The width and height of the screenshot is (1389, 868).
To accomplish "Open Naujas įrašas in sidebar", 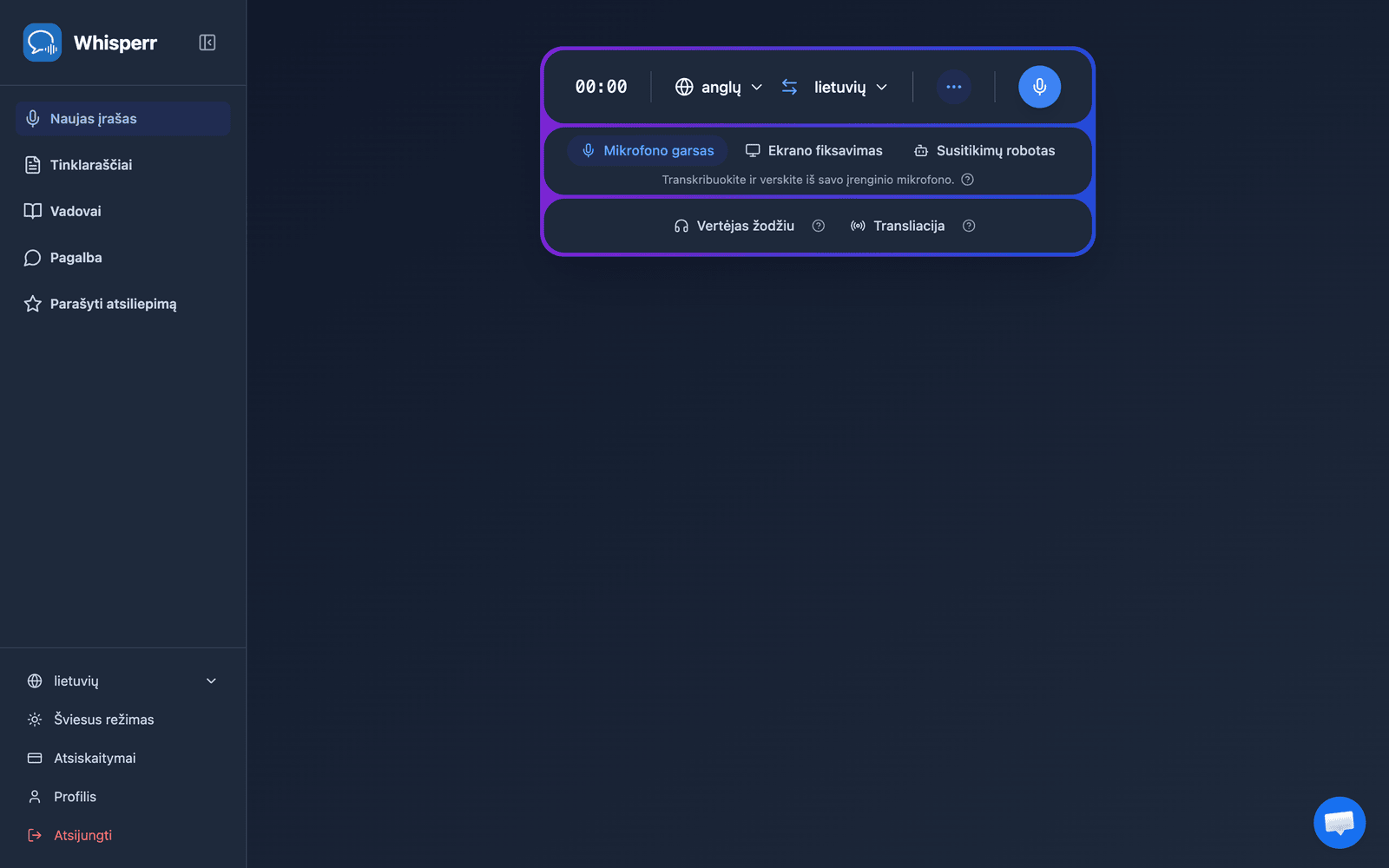I will point(122,118).
